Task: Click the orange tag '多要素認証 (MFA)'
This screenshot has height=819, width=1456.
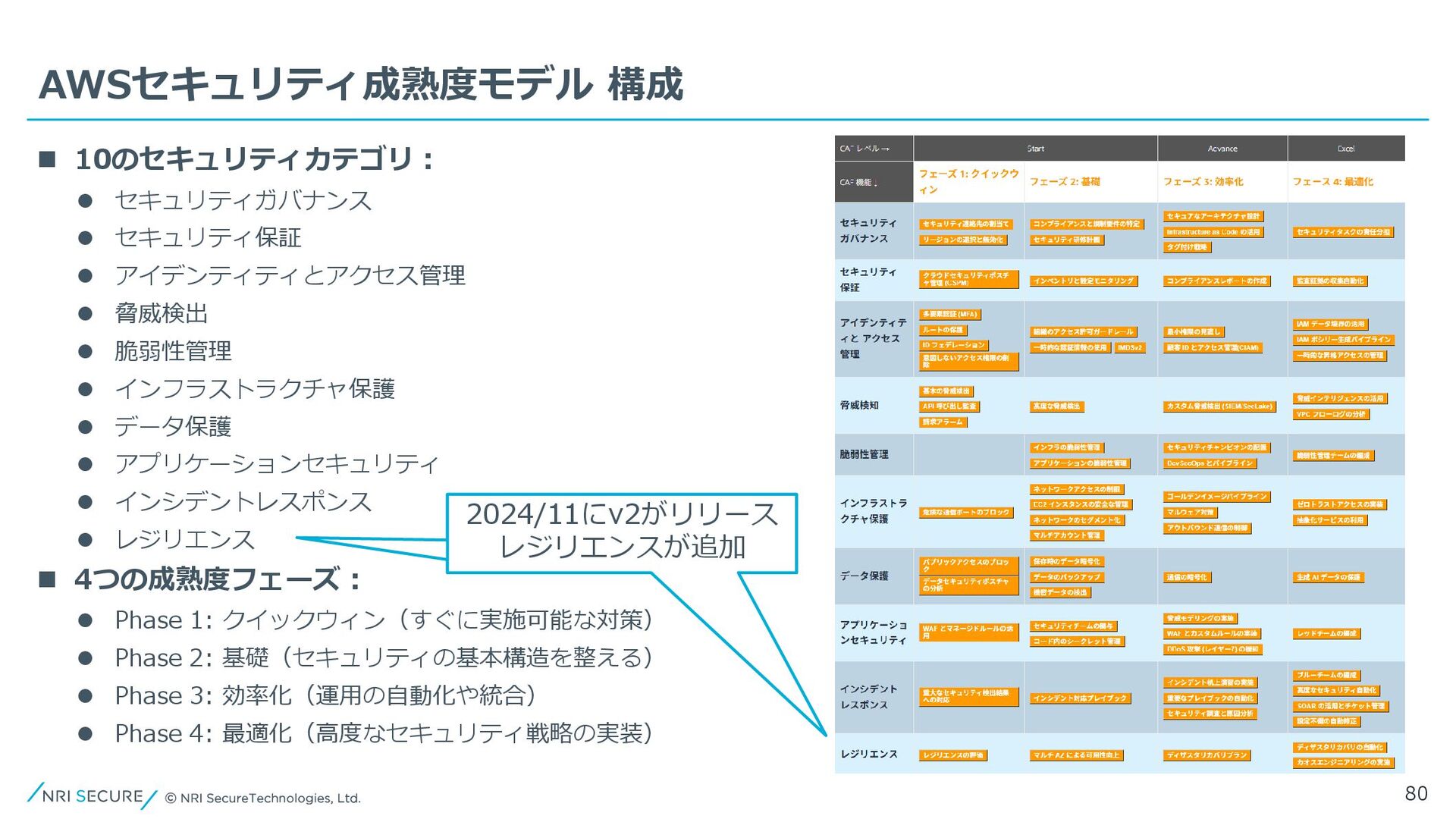Action: click(x=950, y=315)
